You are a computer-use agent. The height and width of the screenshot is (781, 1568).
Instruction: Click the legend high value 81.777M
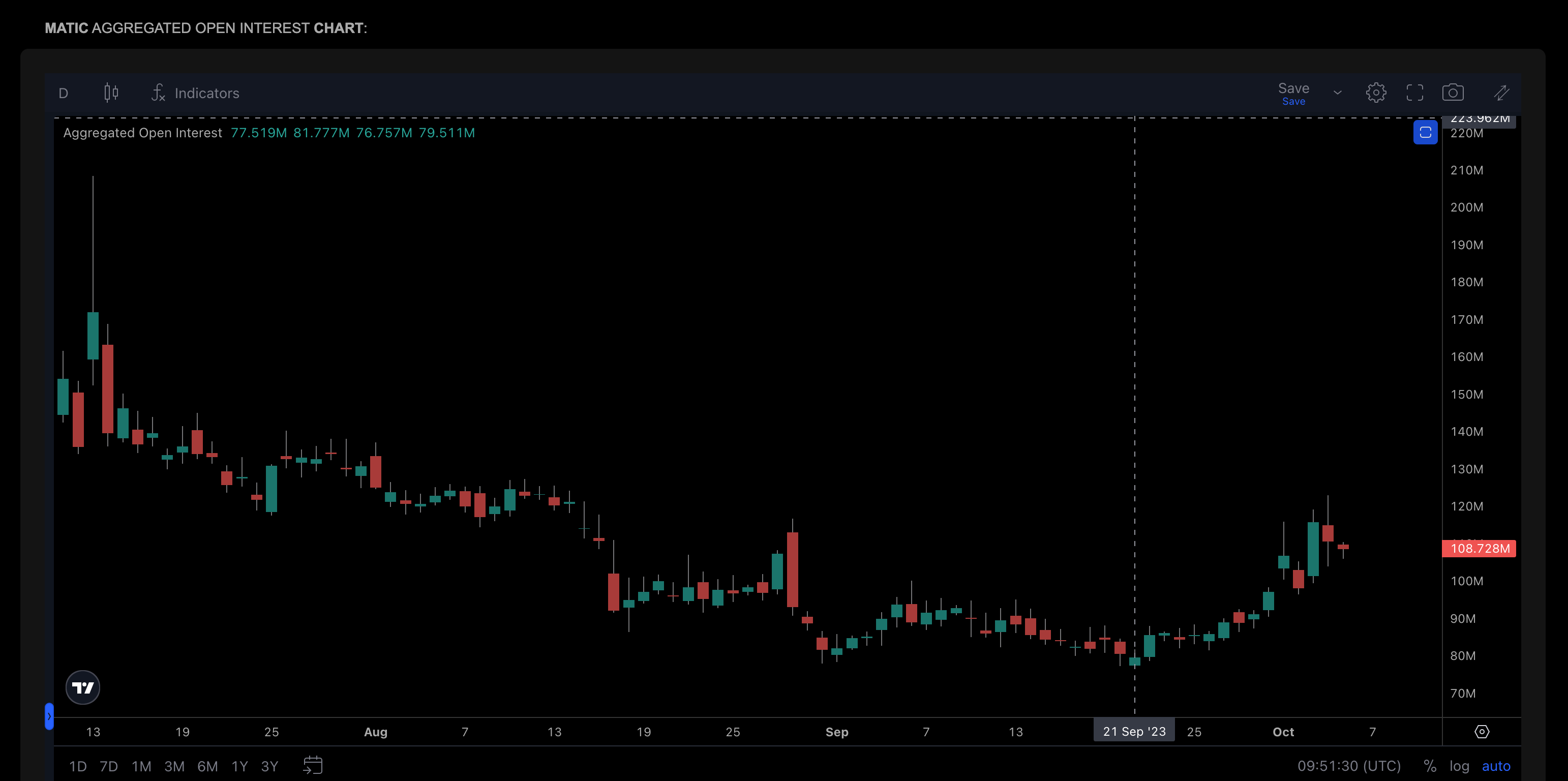[321, 133]
